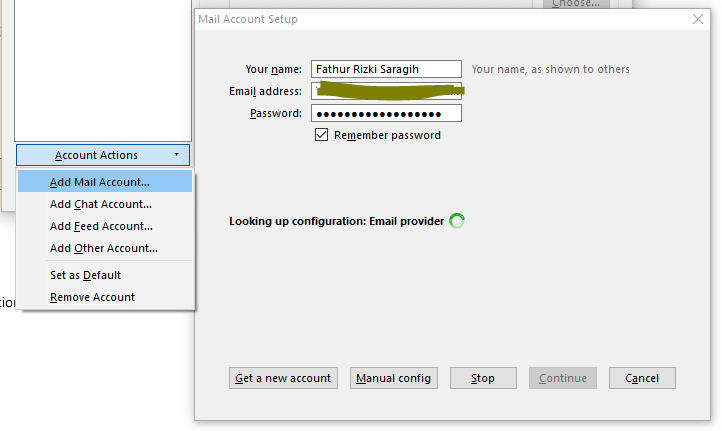Image resolution: width=722 pixels, height=431 pixels.
Task: Expand the Account Actions dropdown
Action: click(x=103, y=155)
